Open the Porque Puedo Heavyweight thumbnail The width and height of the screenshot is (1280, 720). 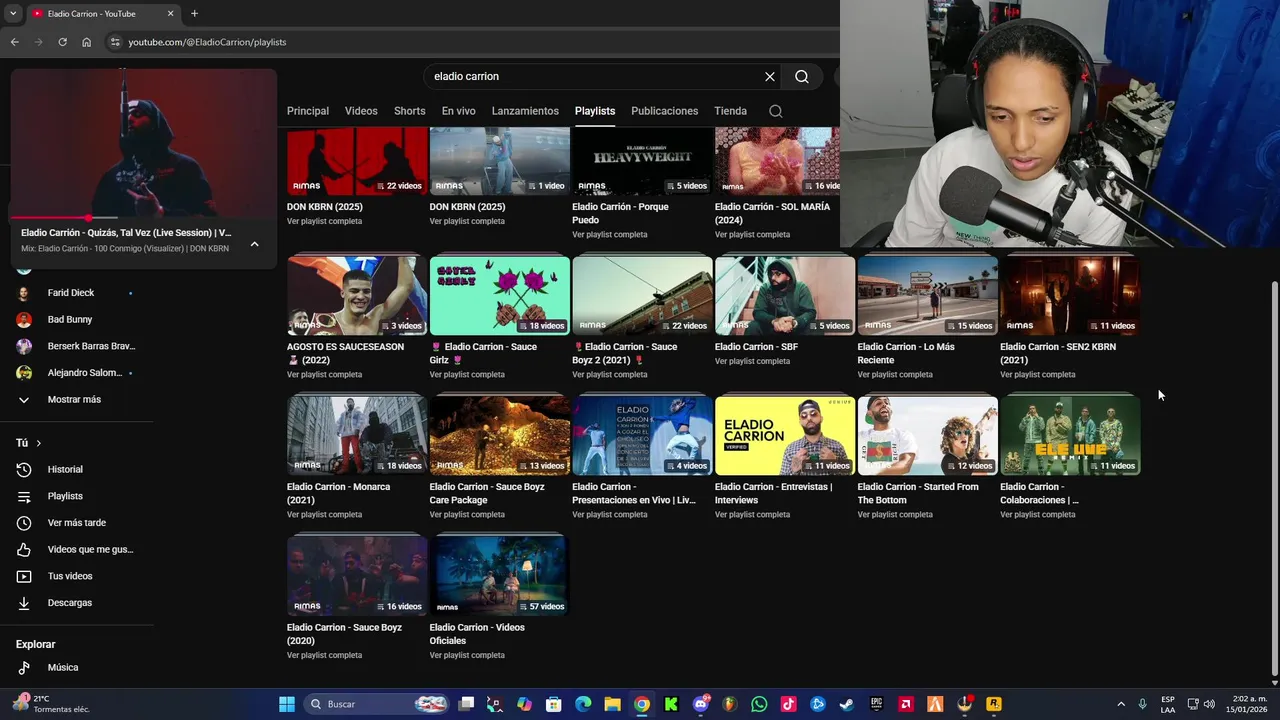click(642, 161)
